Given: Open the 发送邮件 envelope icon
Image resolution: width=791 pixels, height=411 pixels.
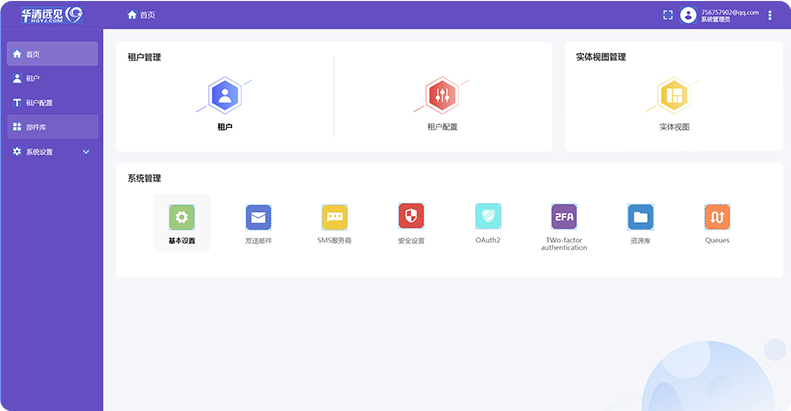Looking at the screenshot, I should pos(258,217).
